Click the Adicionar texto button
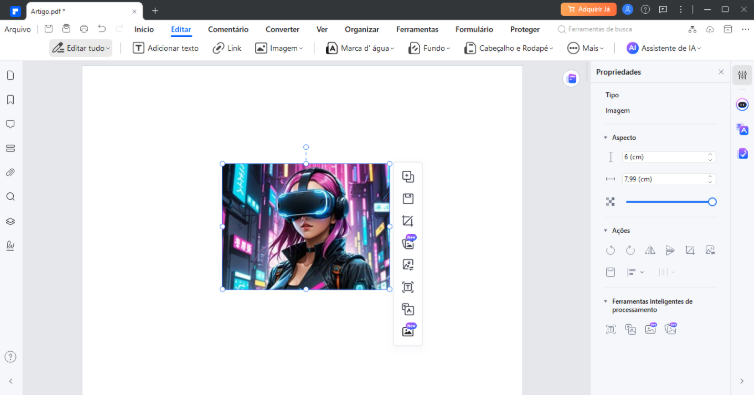 click(x=166, y=48)
